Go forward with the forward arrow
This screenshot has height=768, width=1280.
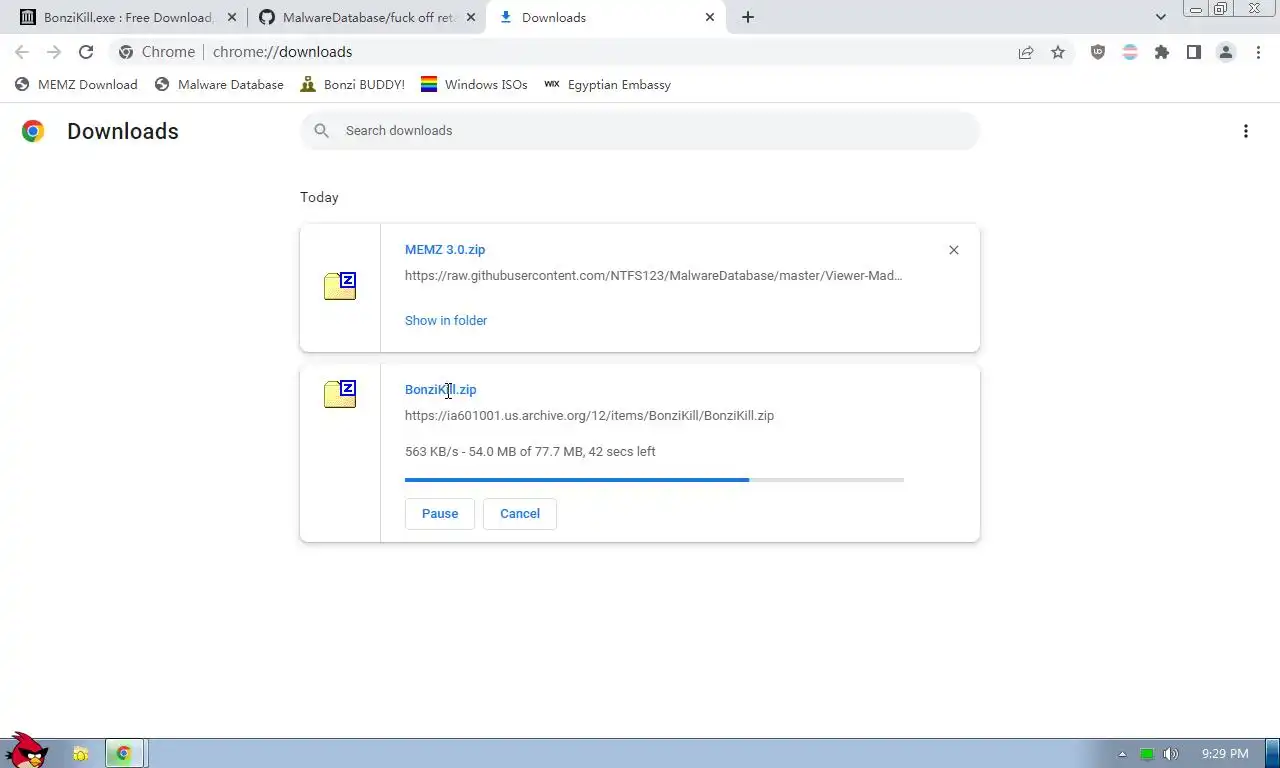pyautogui.click(x=54, y=52)
